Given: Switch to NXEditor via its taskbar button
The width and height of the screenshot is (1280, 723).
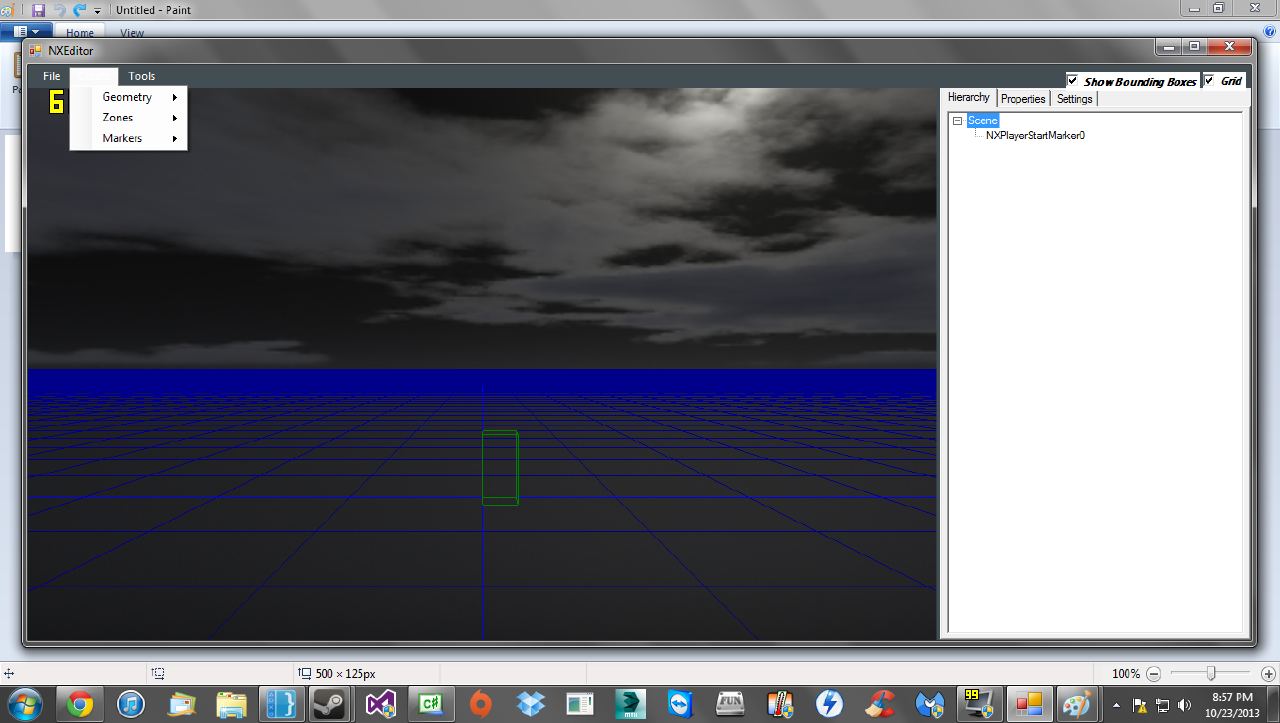Looking at the screenshot, I should point(1029,705).
